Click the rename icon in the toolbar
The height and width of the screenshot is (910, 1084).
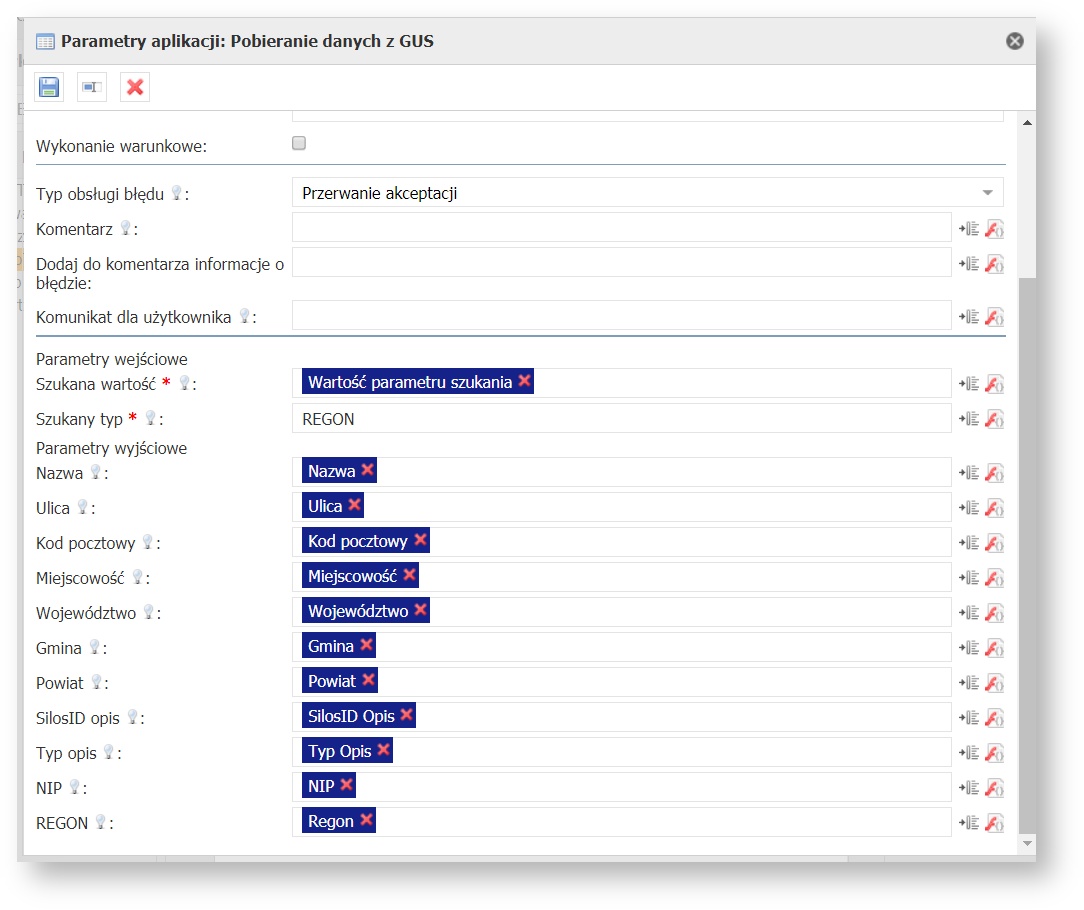[92, 87]
